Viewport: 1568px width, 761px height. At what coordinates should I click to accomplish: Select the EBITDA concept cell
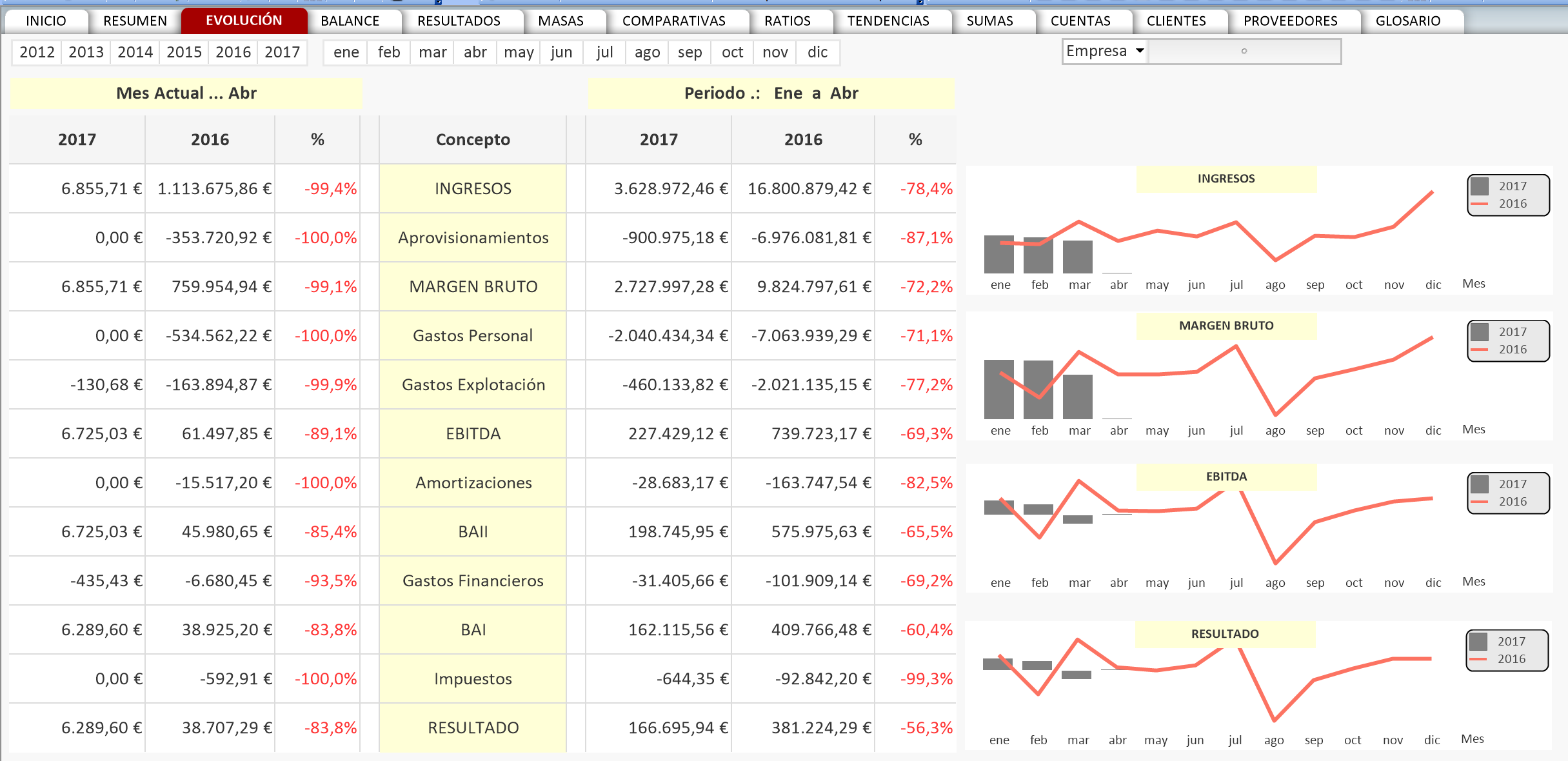pos(473,433)
